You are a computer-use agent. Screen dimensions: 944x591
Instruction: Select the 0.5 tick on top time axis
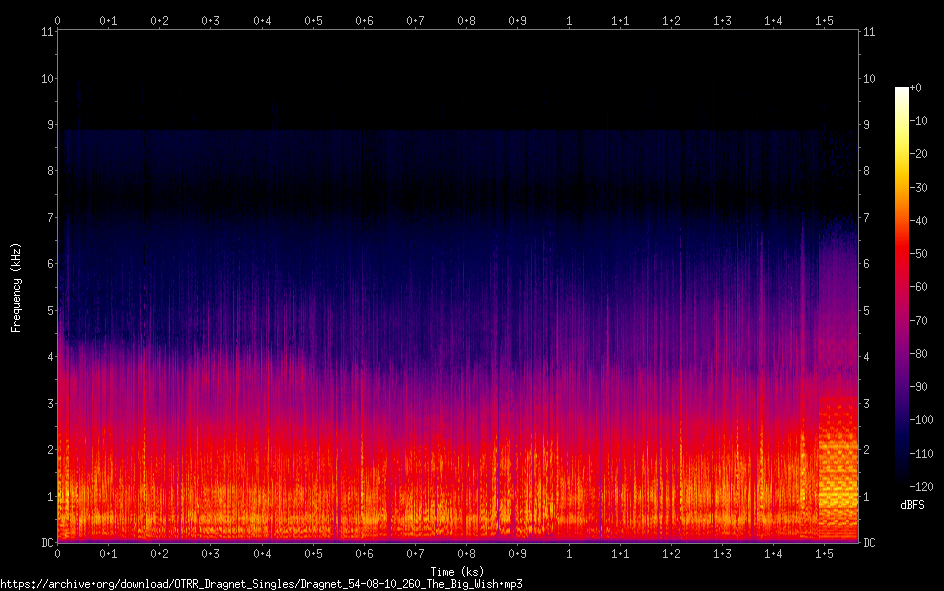[x=313, y=20]
